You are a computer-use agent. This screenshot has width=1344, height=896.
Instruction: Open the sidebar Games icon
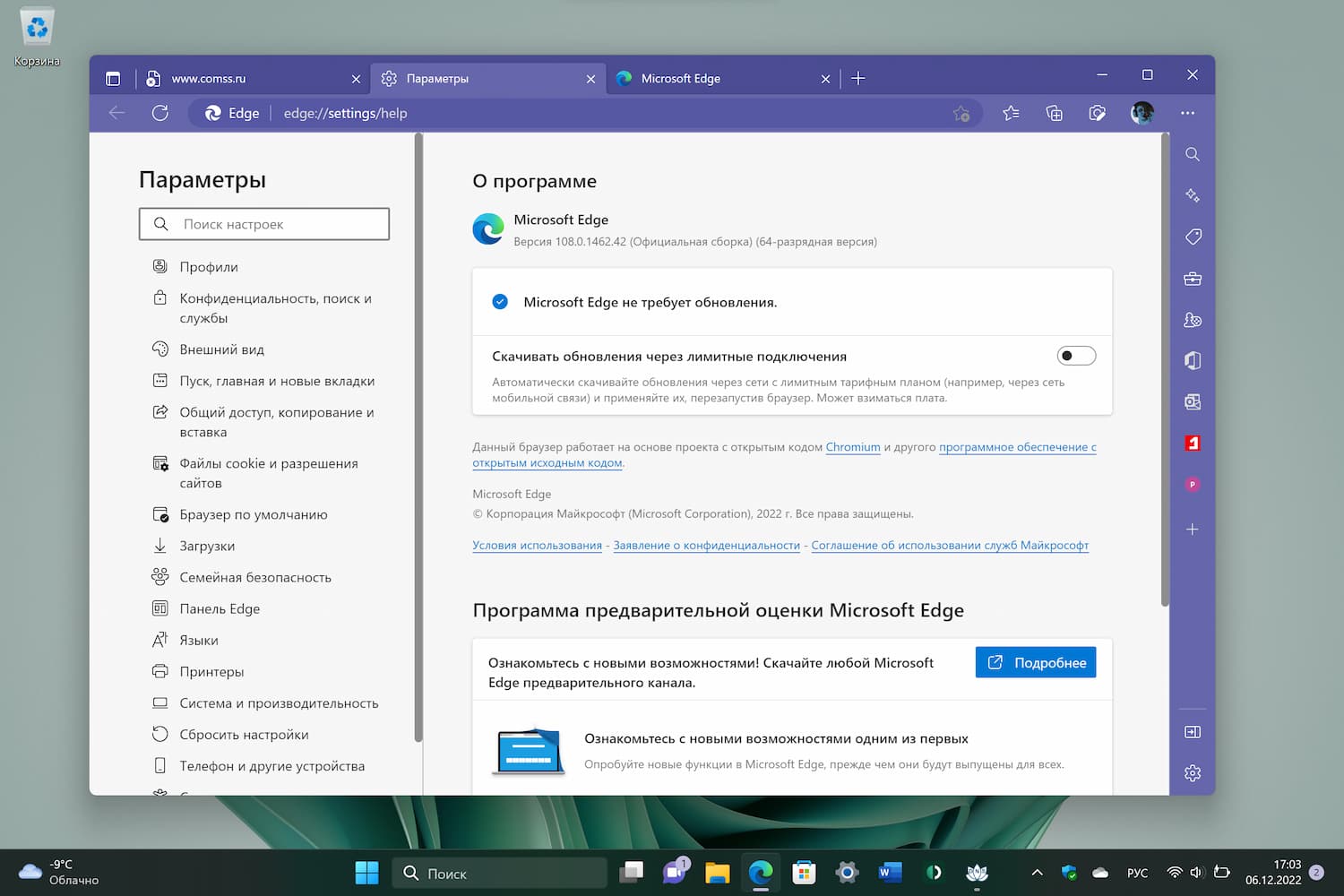click(1193, 320)
